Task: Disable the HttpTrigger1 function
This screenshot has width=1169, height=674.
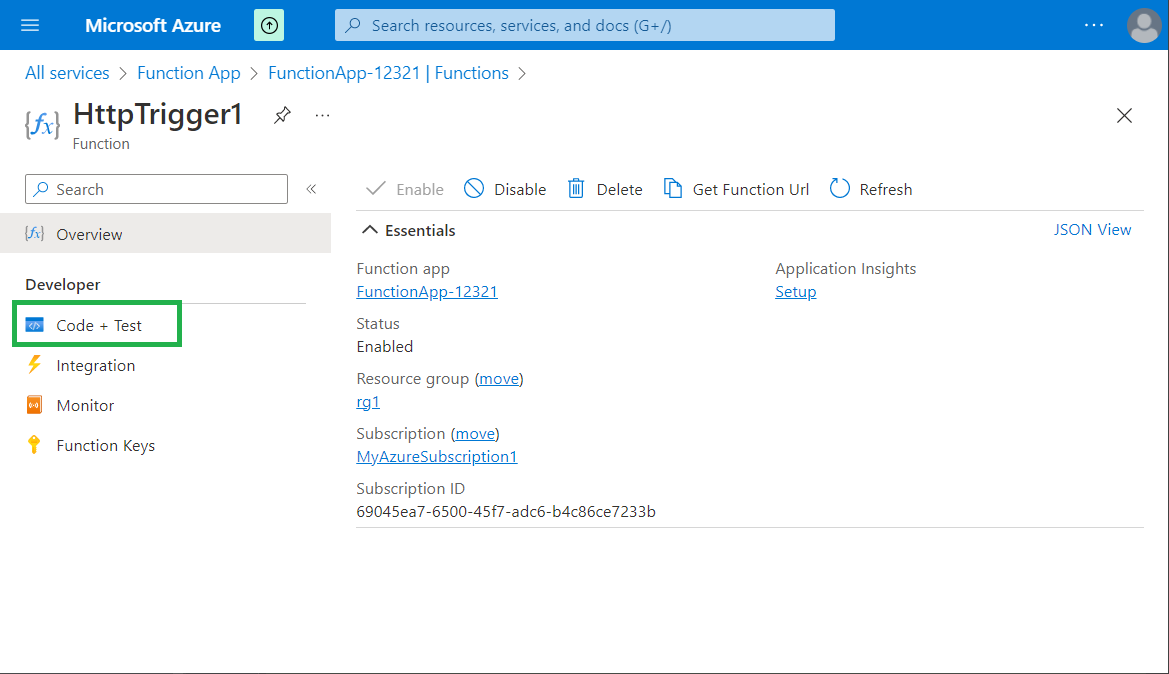Action: [505, 189]
